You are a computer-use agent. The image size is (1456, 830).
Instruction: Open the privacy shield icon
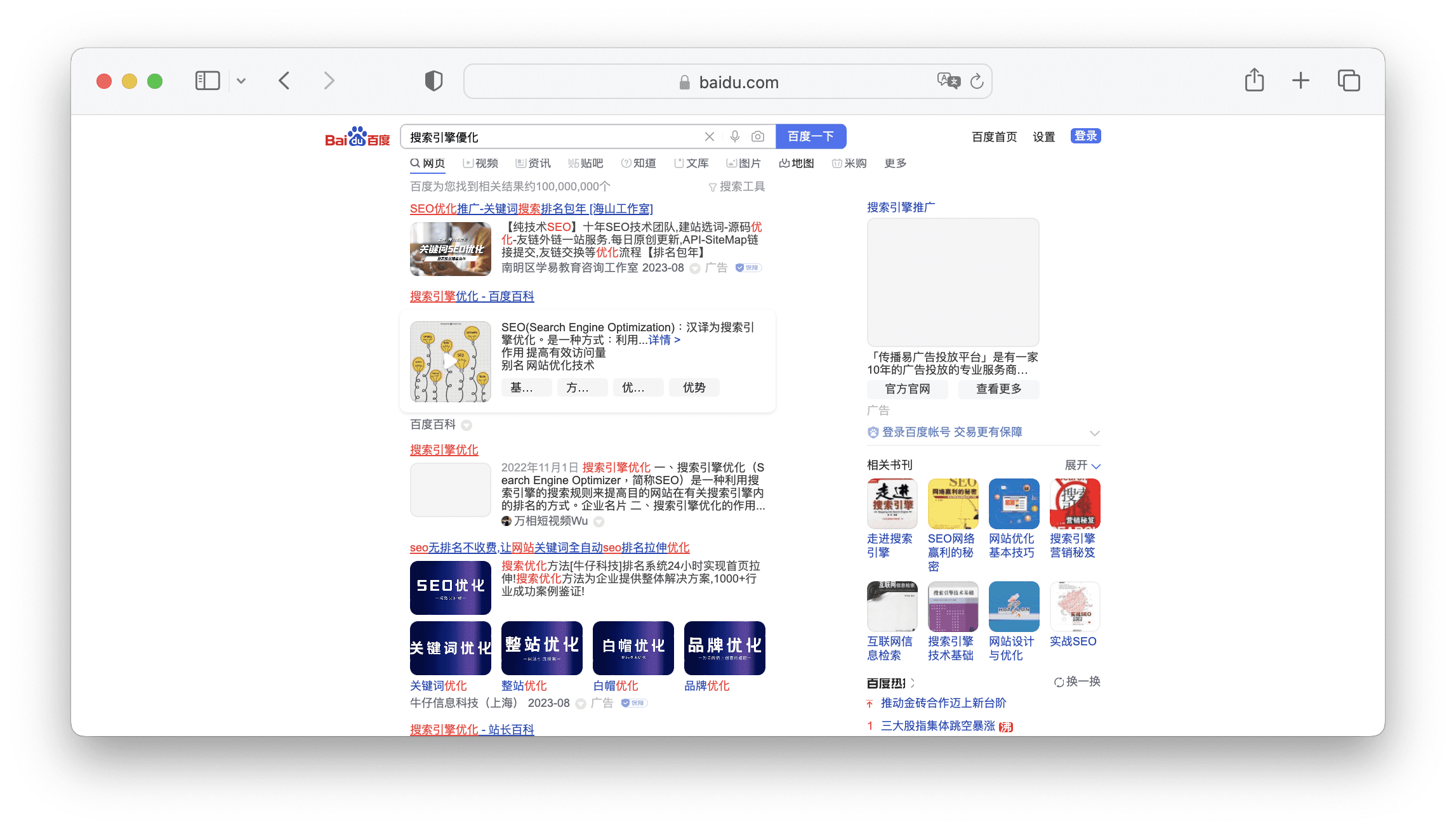point(433,81)
